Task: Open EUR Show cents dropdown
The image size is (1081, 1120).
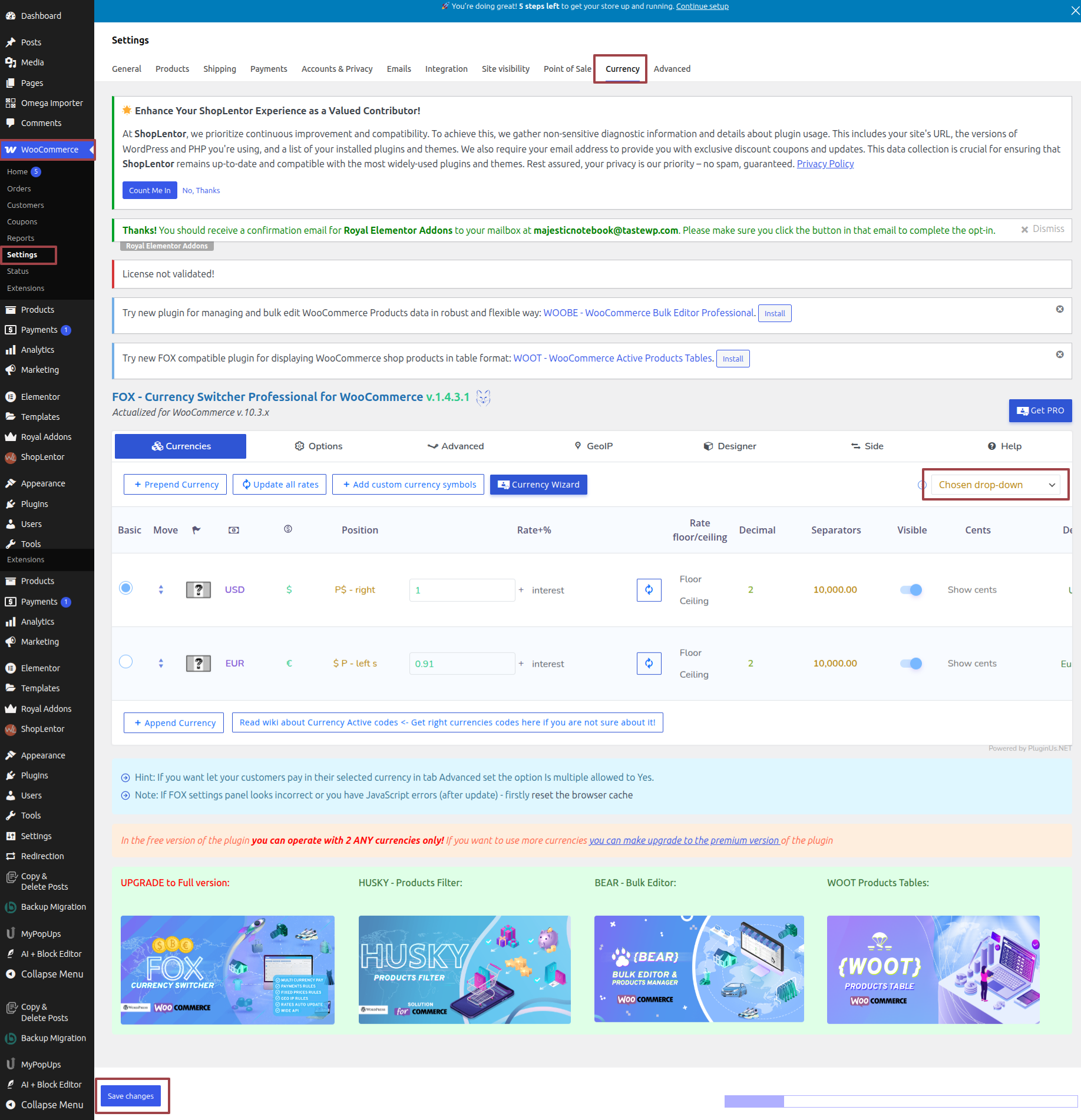Action: click(971, 663)
